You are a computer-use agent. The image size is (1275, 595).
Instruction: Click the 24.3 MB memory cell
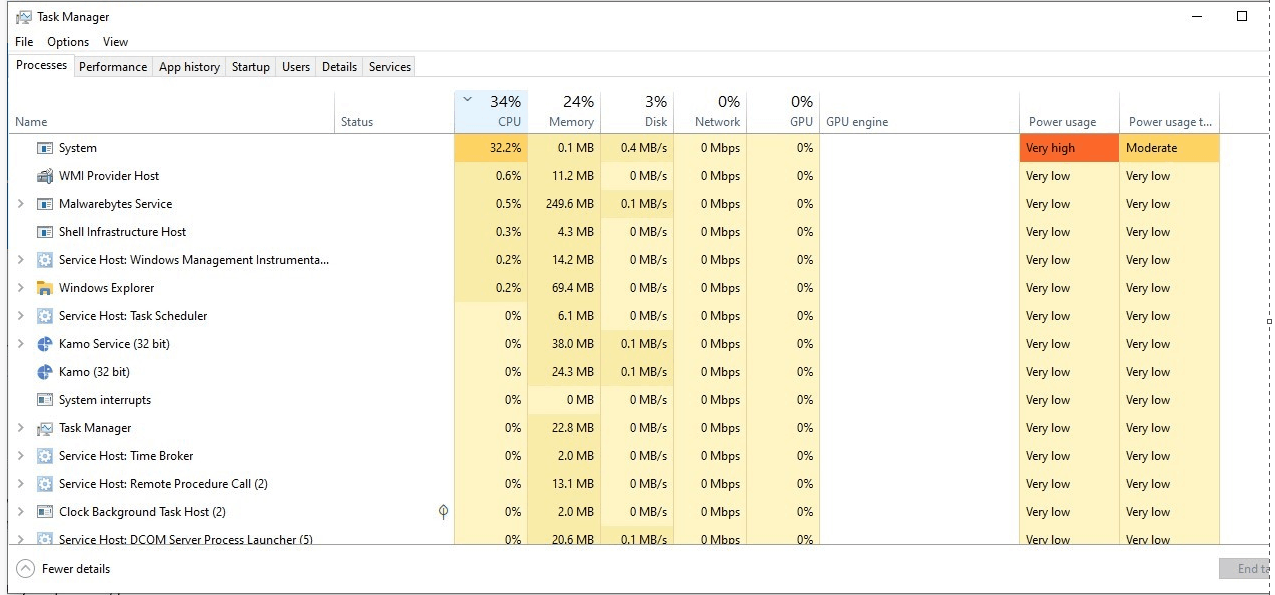(564, 372)
